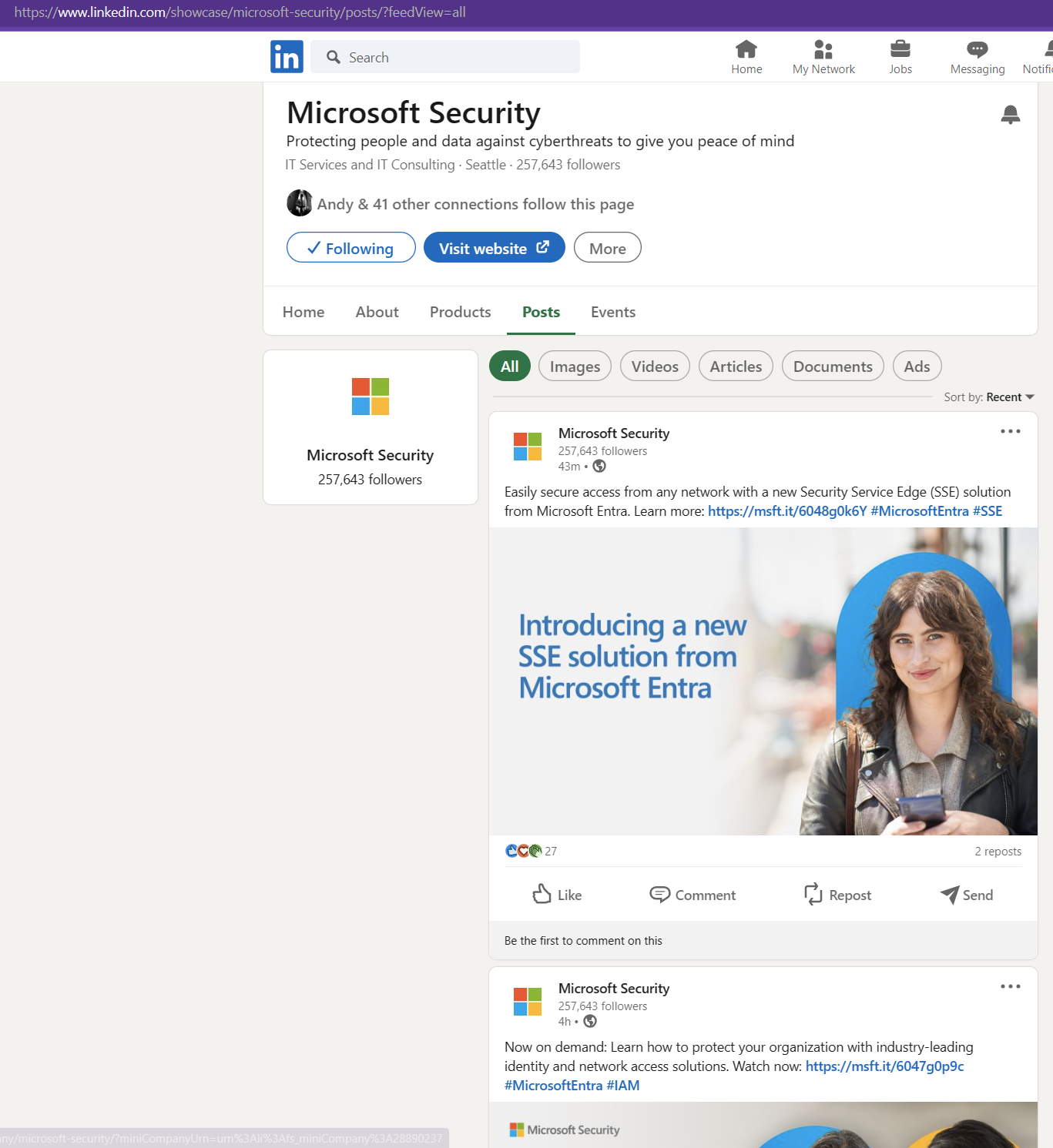Click the LinkedIn logo icon

(x=287, y=57)
